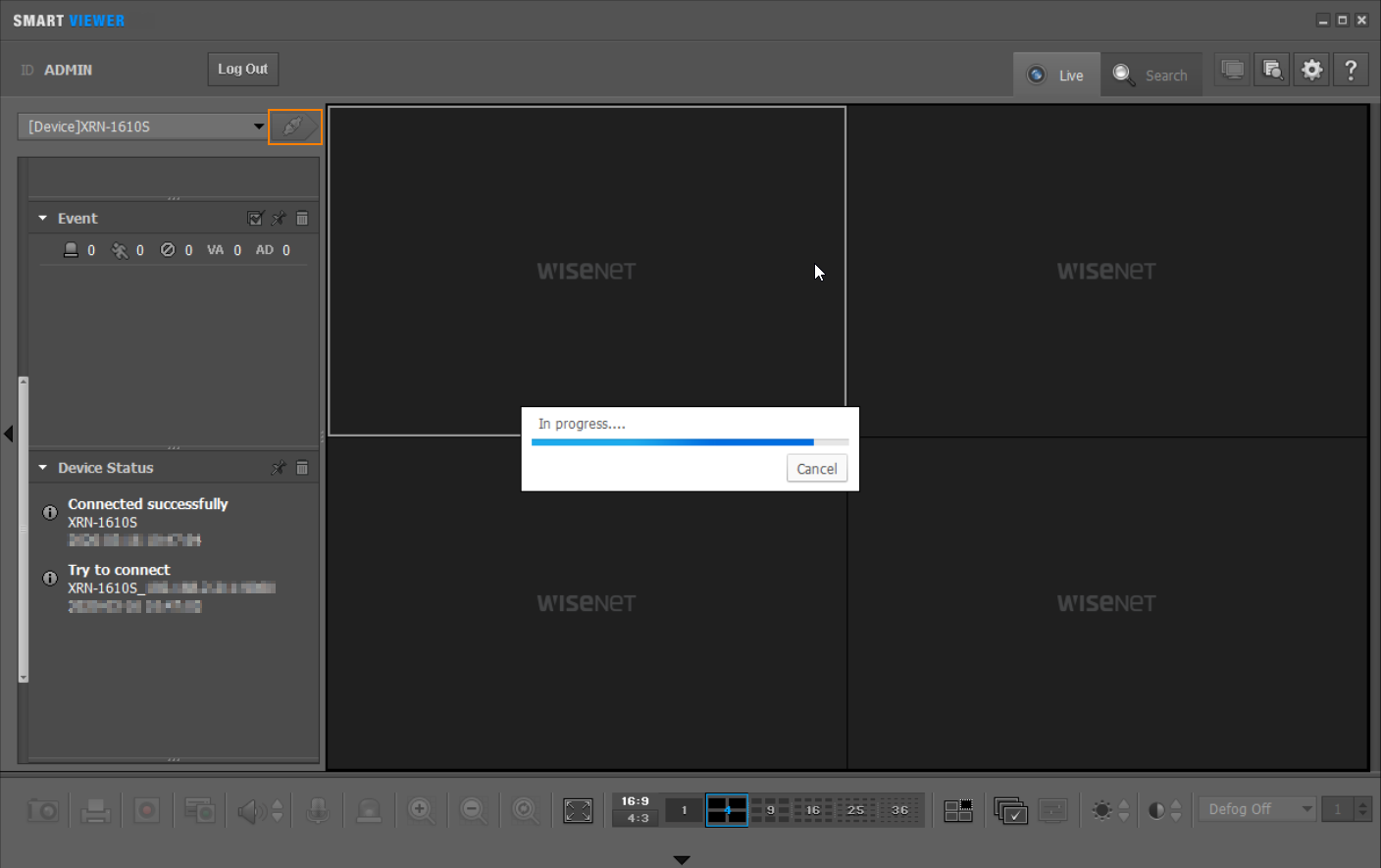Clear Device Status list with trash icon
Image resolution: width=1381 pixels, height=868 pixels.
pos(302,468)
